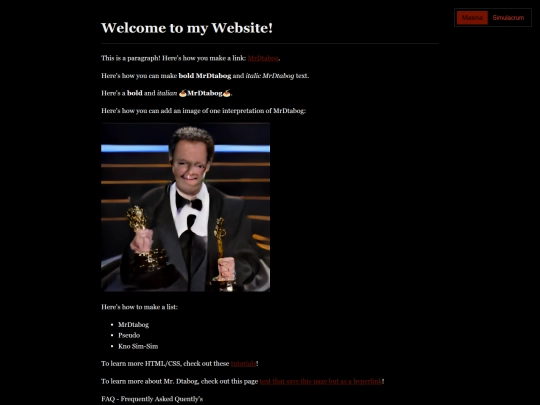
Task: Click the MrDtabog list item
Action: 134,325
